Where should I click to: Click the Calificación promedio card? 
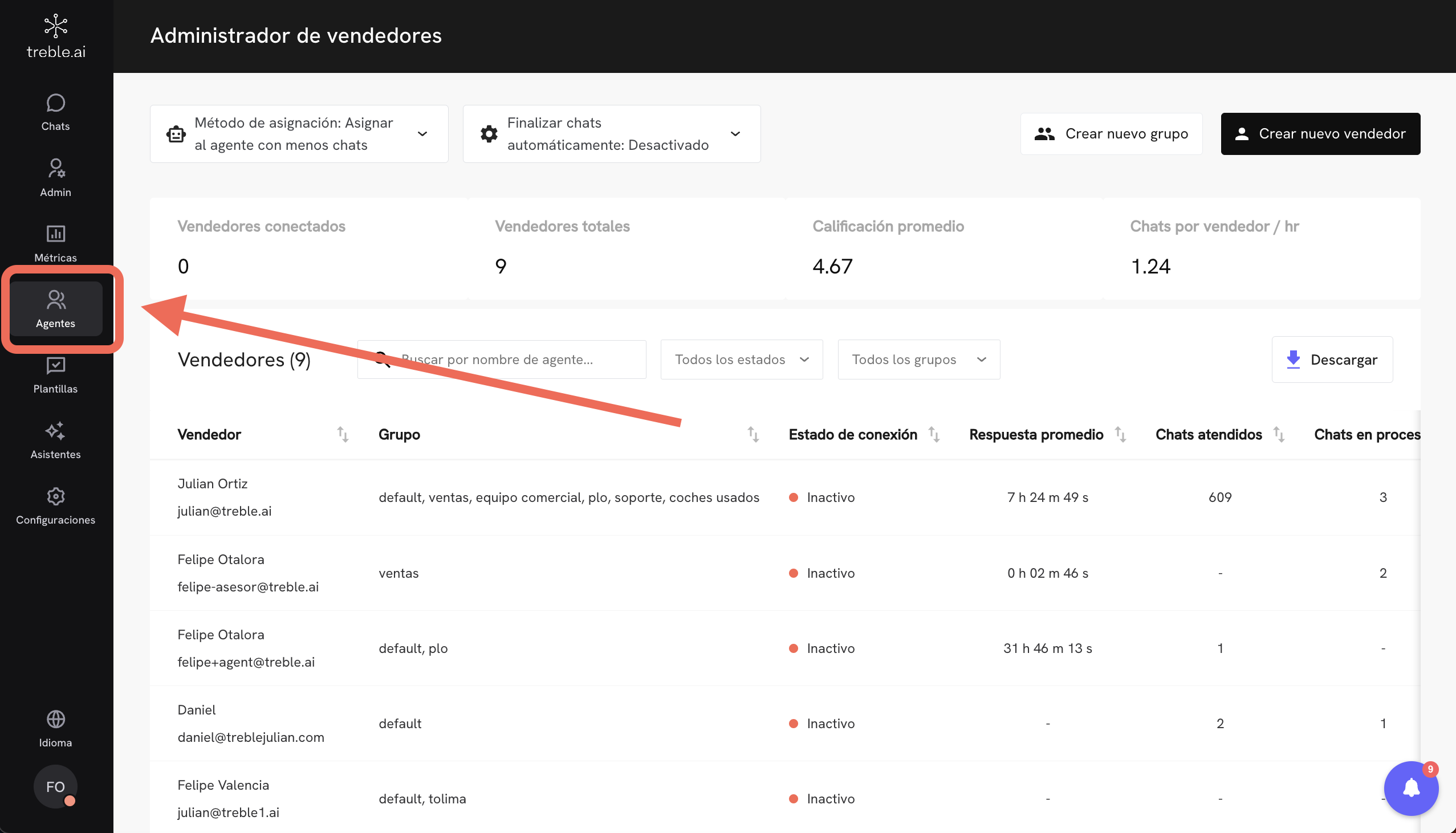(943, 249)
